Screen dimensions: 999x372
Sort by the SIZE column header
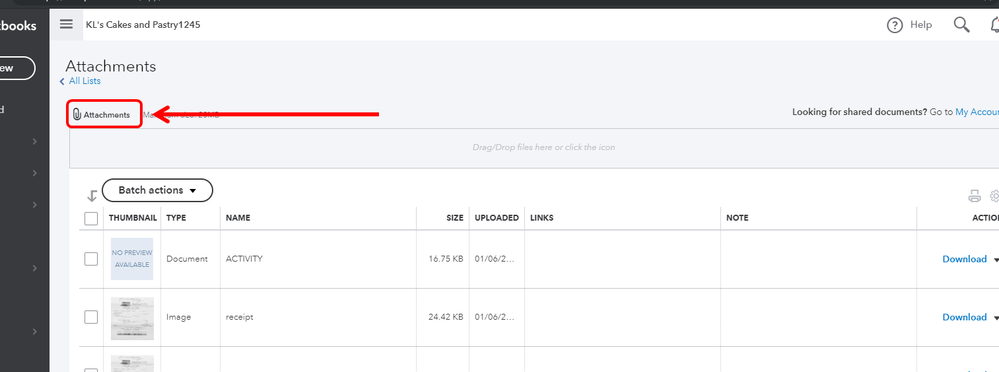(x=454, y=218)
